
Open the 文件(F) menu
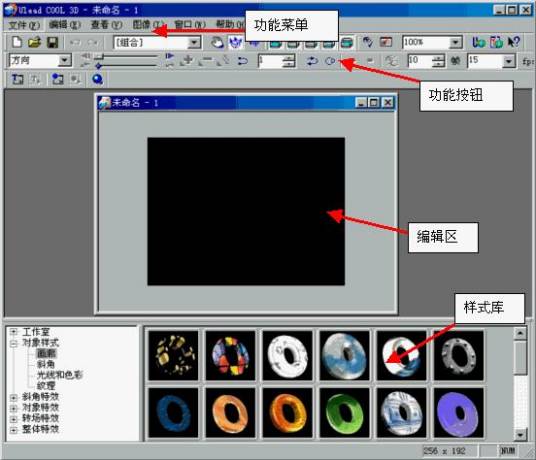[x=24, y=25]
